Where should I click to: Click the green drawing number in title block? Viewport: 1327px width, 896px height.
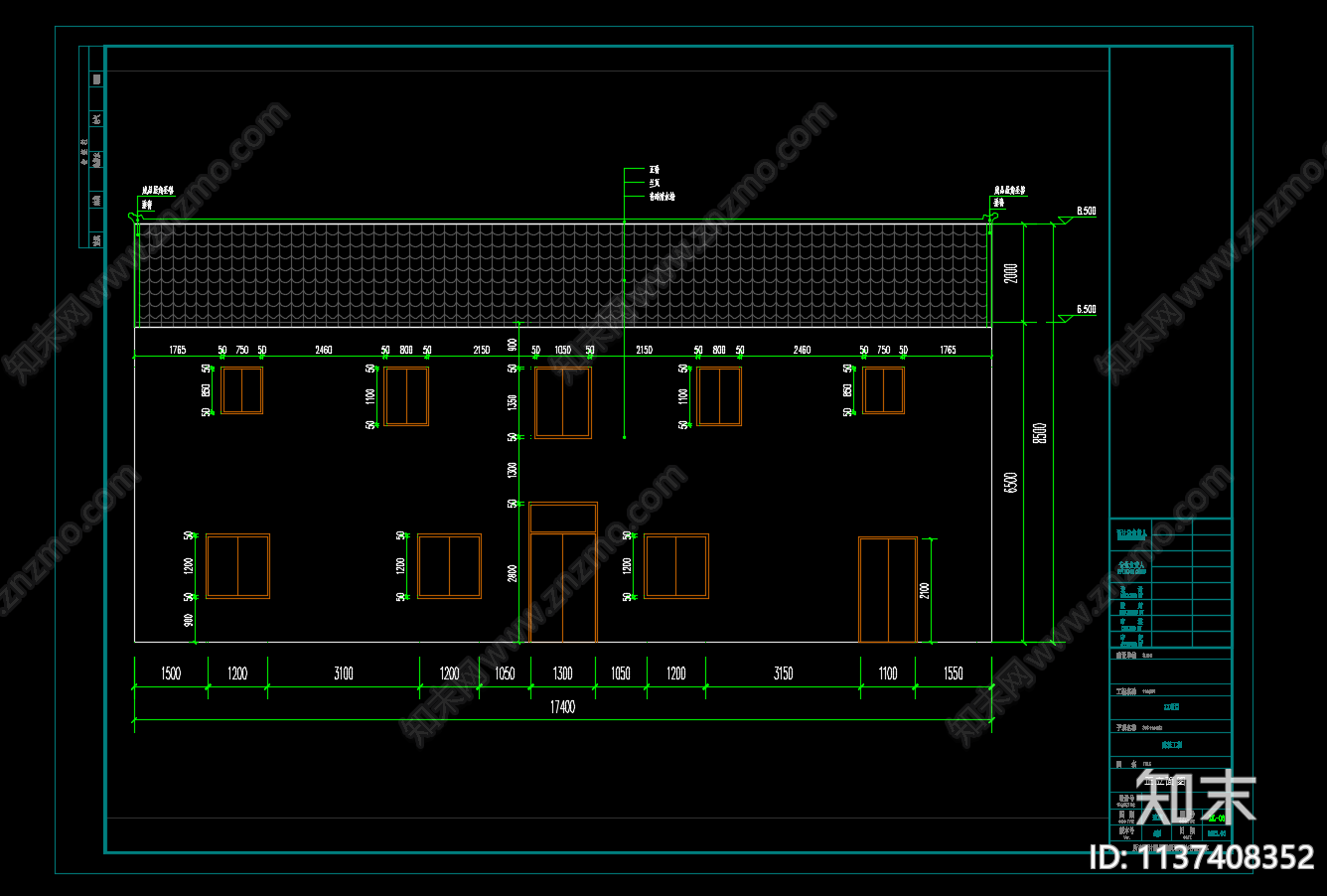[x=1216, y=817]
